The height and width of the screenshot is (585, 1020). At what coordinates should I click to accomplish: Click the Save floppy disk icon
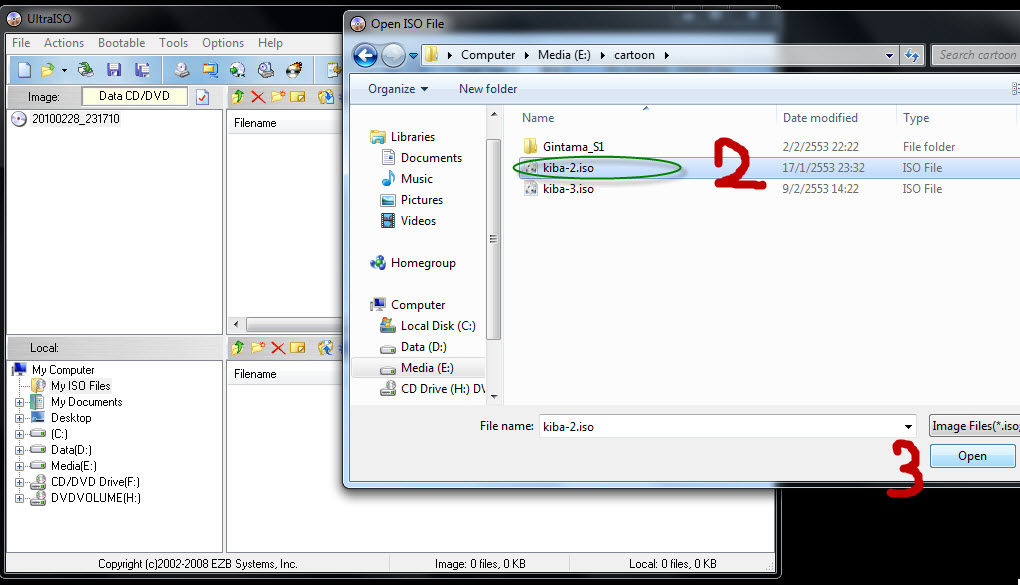[114, 70]
